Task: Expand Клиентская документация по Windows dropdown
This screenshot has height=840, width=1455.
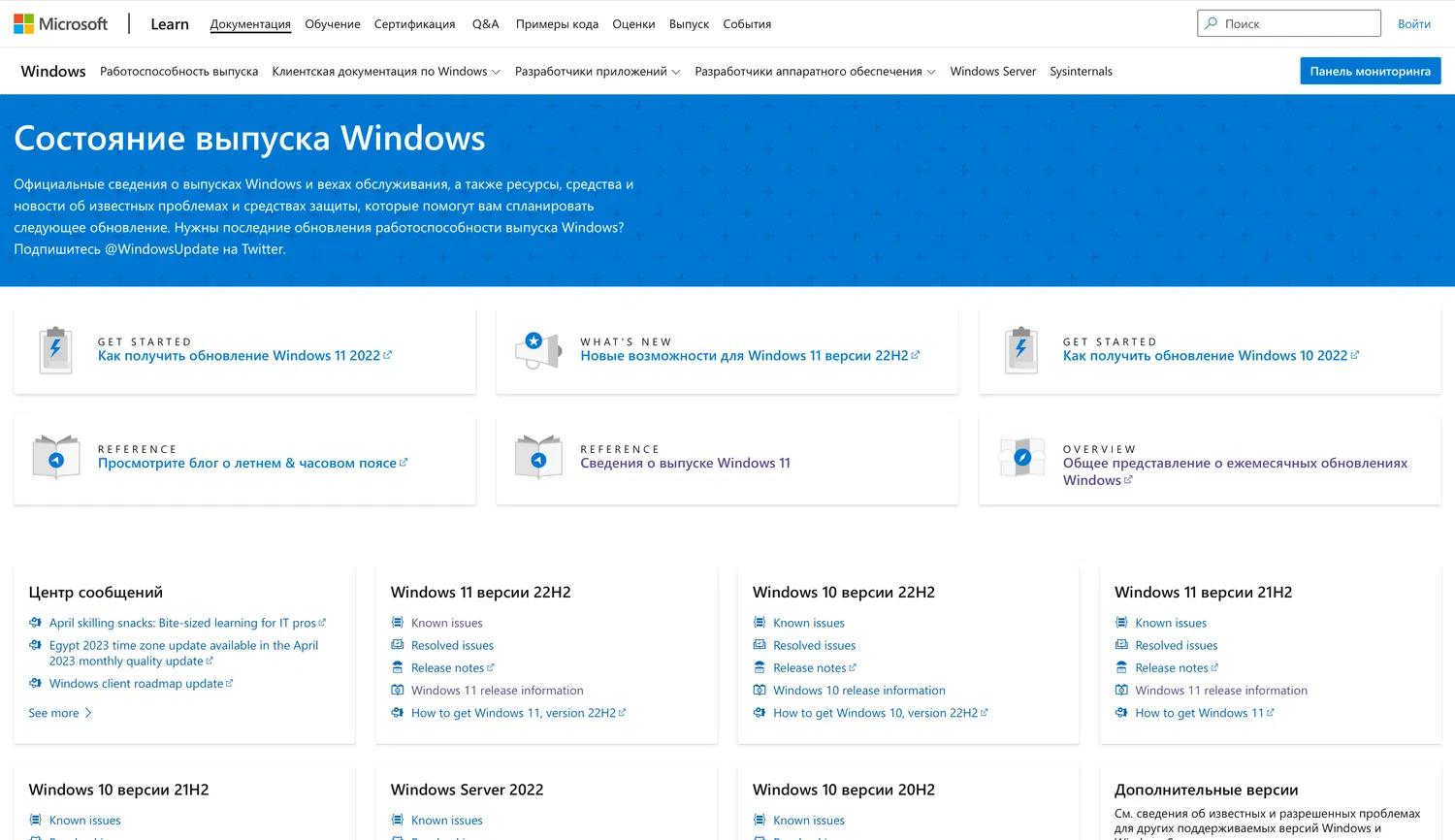Action: pyautogui.click(x=386, y=72)
